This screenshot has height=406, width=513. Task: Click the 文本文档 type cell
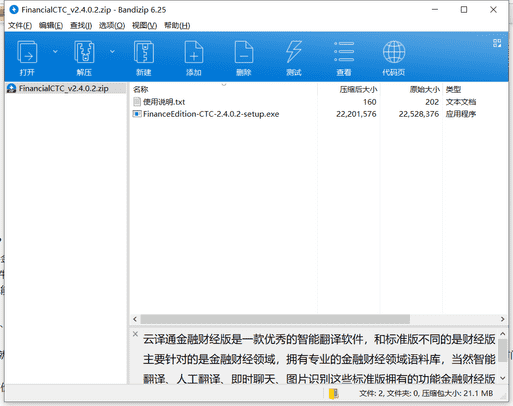pyautogui.click(x=461, y=102)
